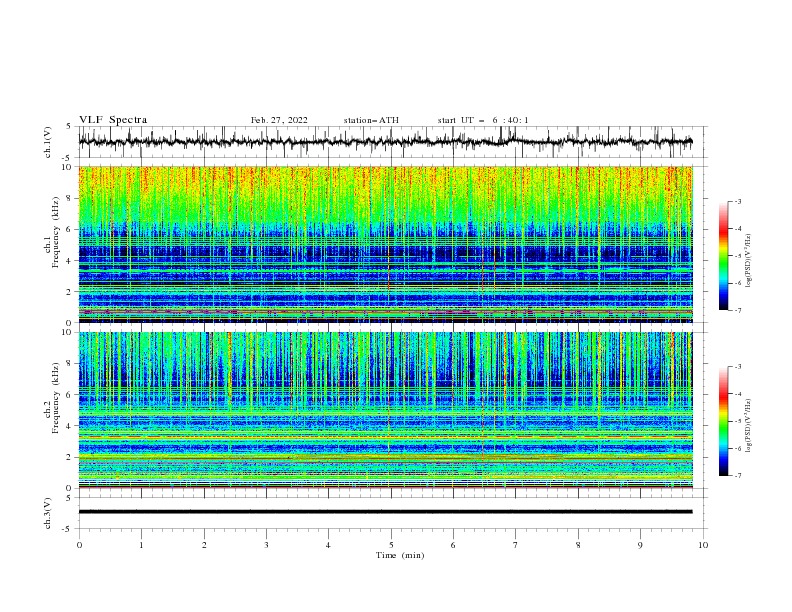Click the time axis tick label '7'
Viewport: 792px width, 612px height.
[516, 545]
